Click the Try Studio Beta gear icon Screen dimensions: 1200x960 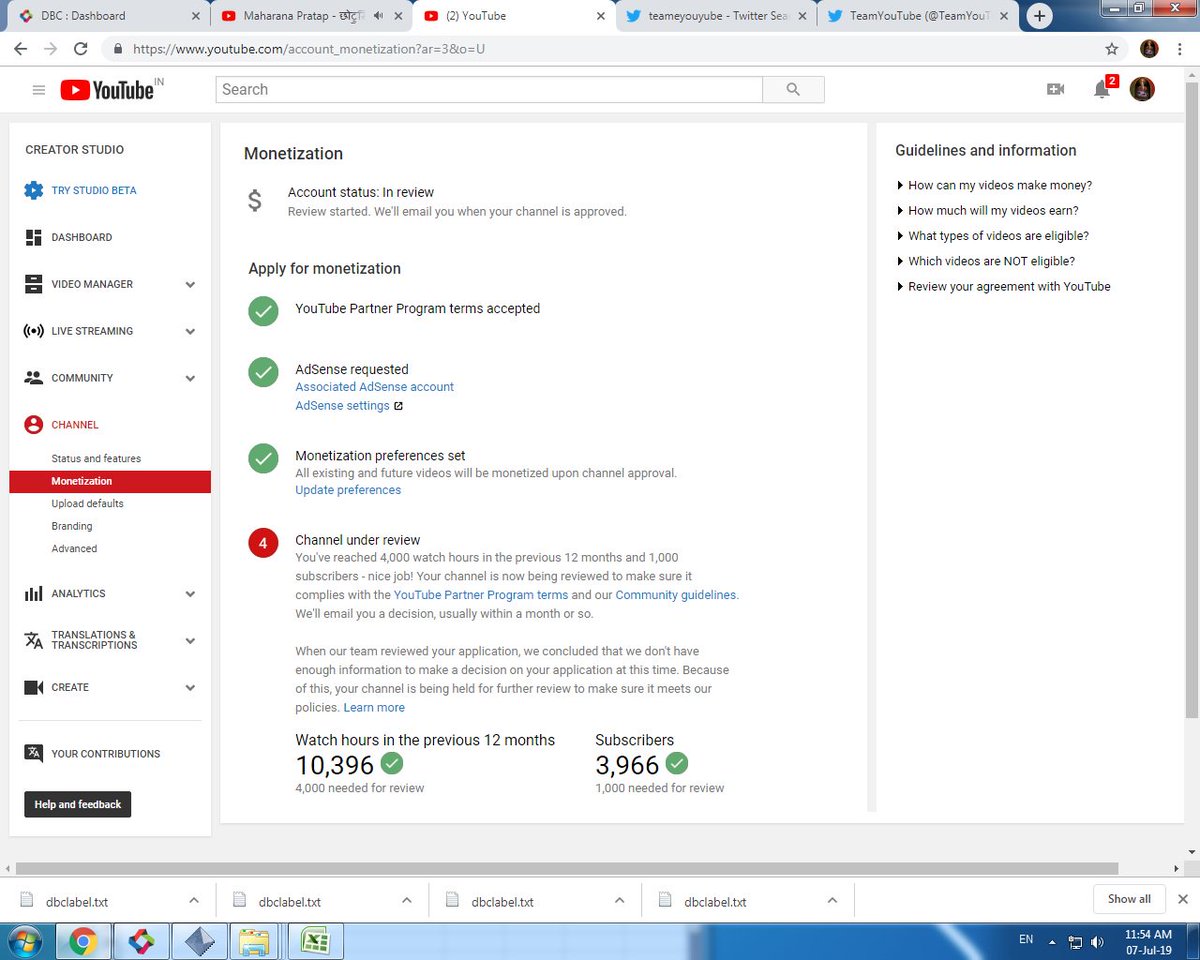pyautogui.click(x=33, y=190)
